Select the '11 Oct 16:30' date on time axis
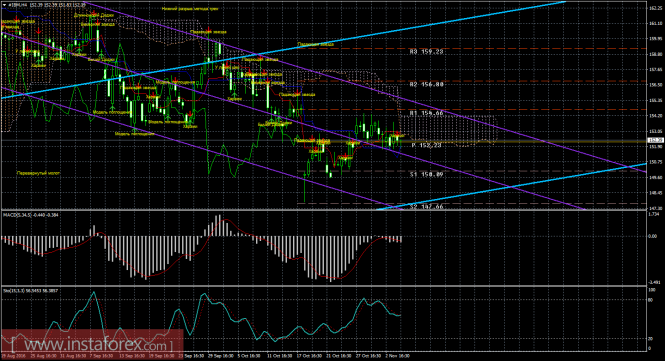Image resolution: width=665 pixels, height=361 pixels. [x=280, y=356]
